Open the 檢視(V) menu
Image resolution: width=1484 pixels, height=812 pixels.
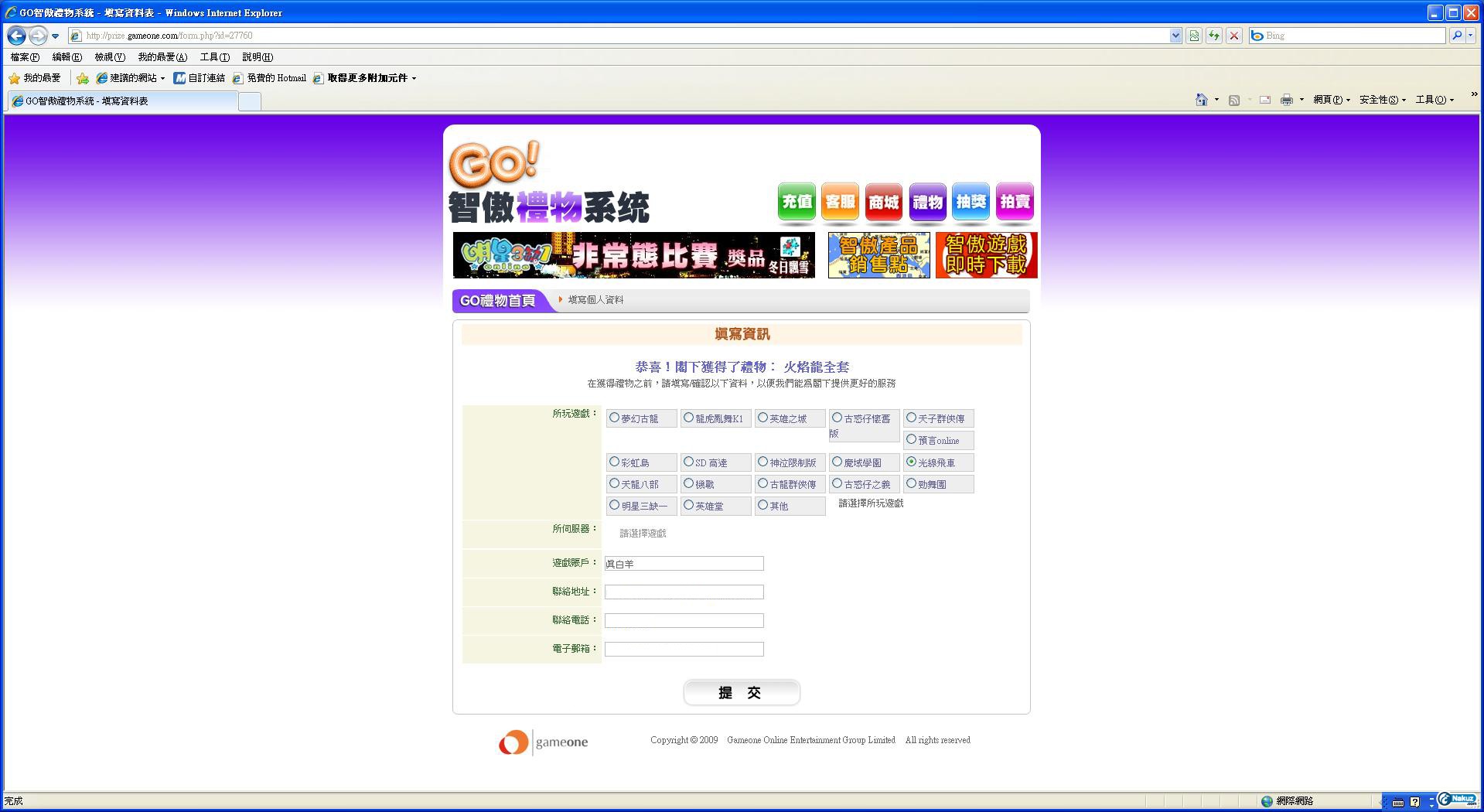click(x=110, y=57)
